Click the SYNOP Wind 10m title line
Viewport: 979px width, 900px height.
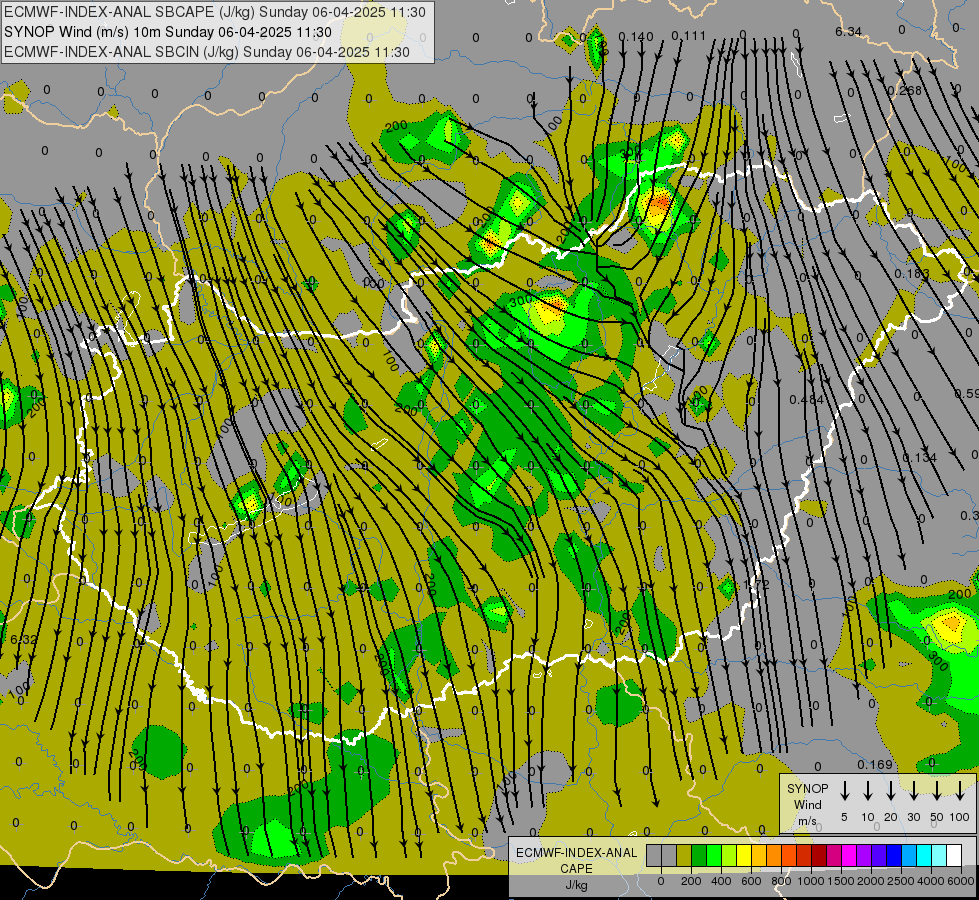(168, 32)
